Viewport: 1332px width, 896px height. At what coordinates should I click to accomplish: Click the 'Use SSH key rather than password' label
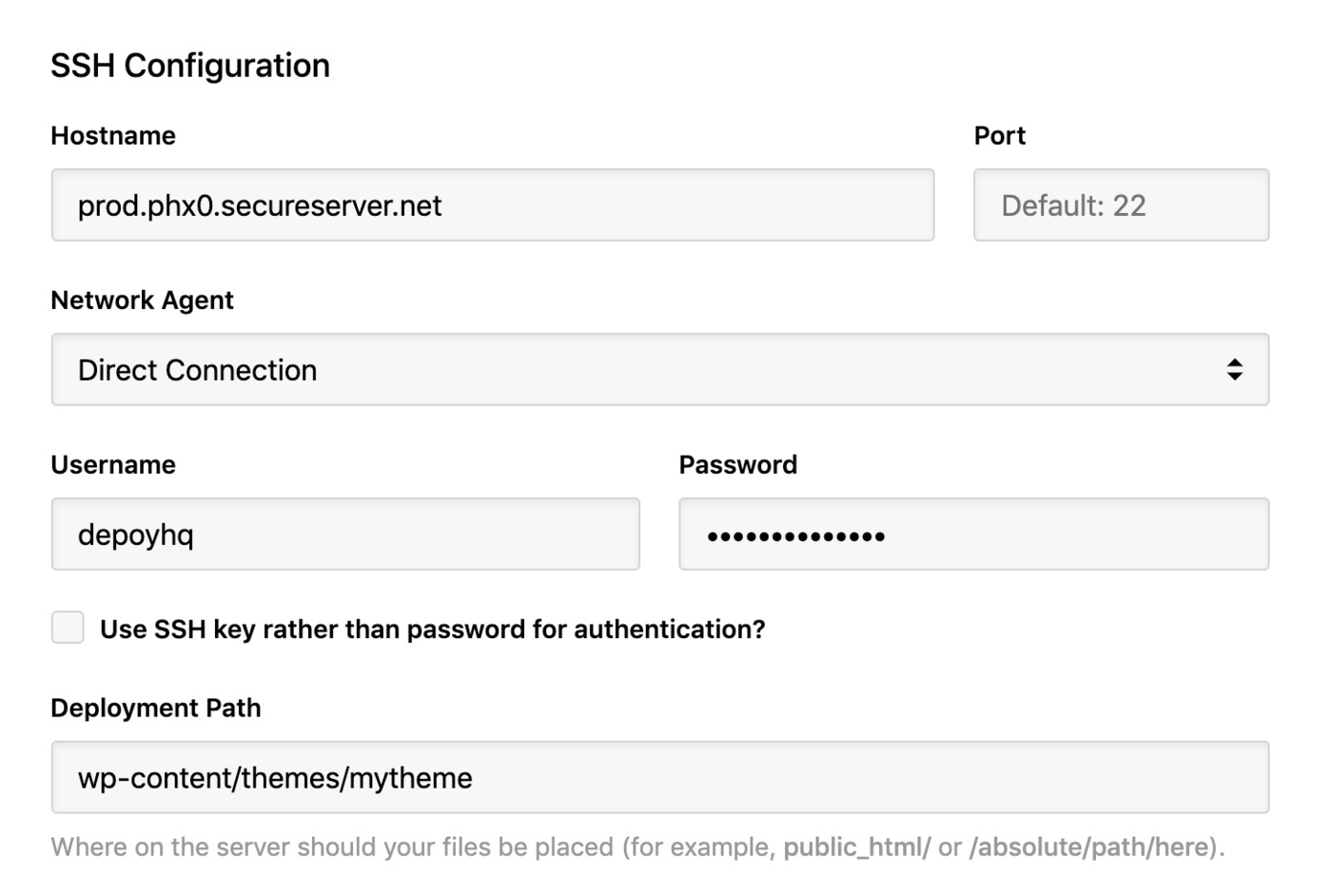[x=432, y=630]
